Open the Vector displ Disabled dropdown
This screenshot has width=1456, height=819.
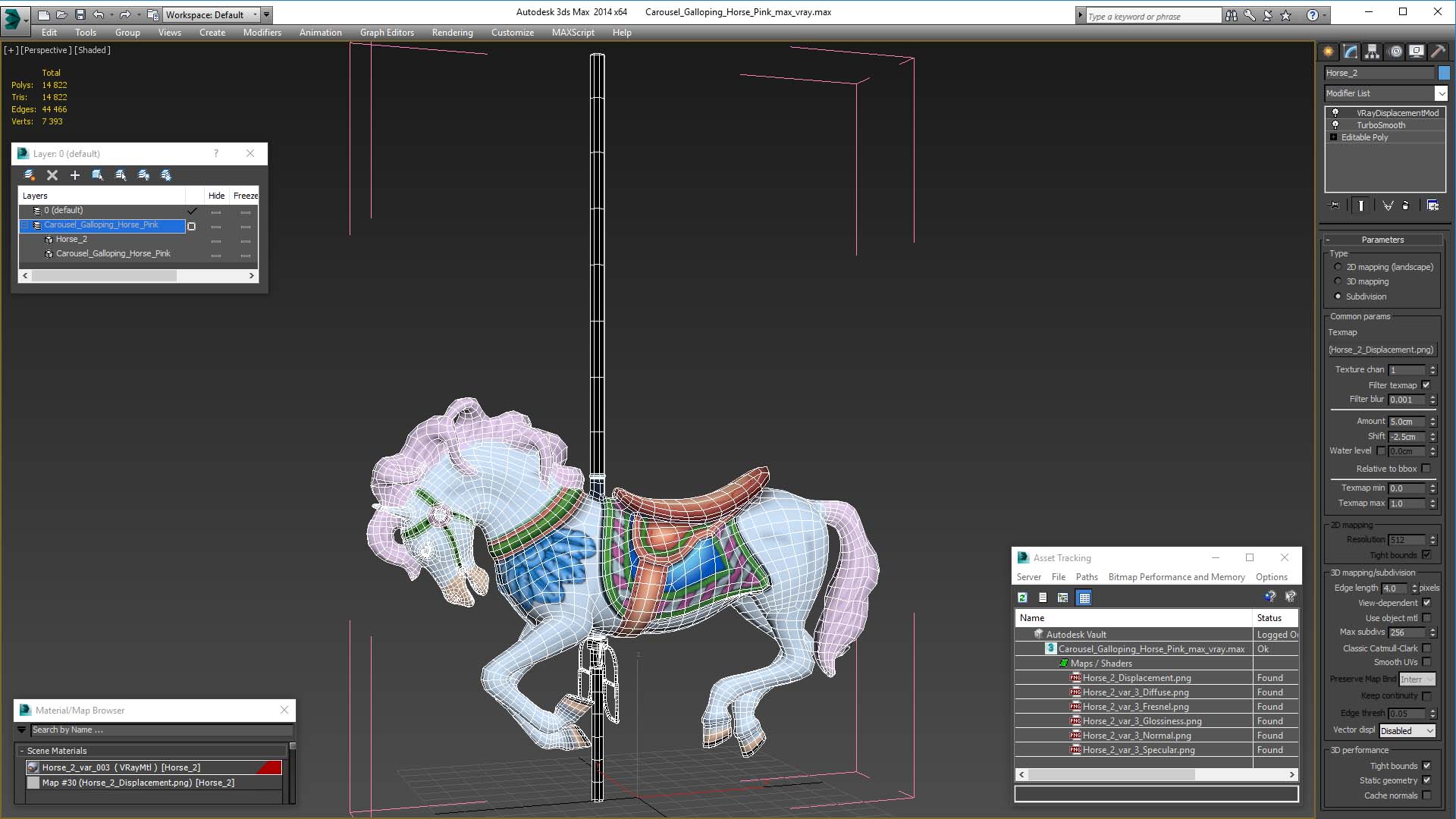tap(1407, 731)
